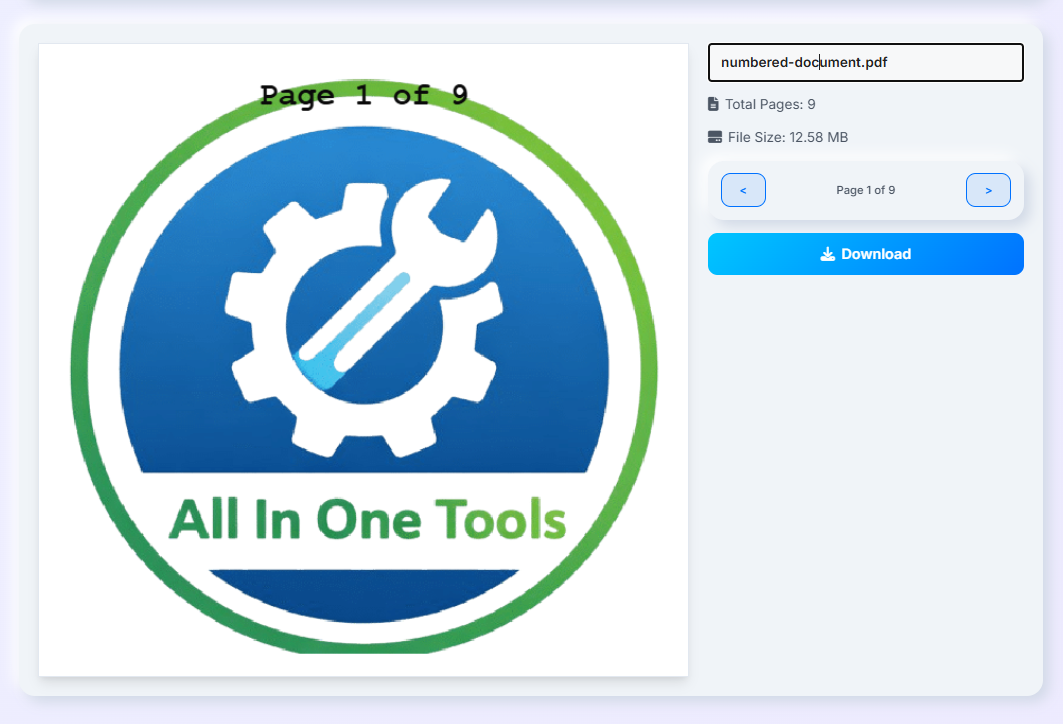
Task: Select the 'File Size: 12.58 MB' text
Action: 788,137
